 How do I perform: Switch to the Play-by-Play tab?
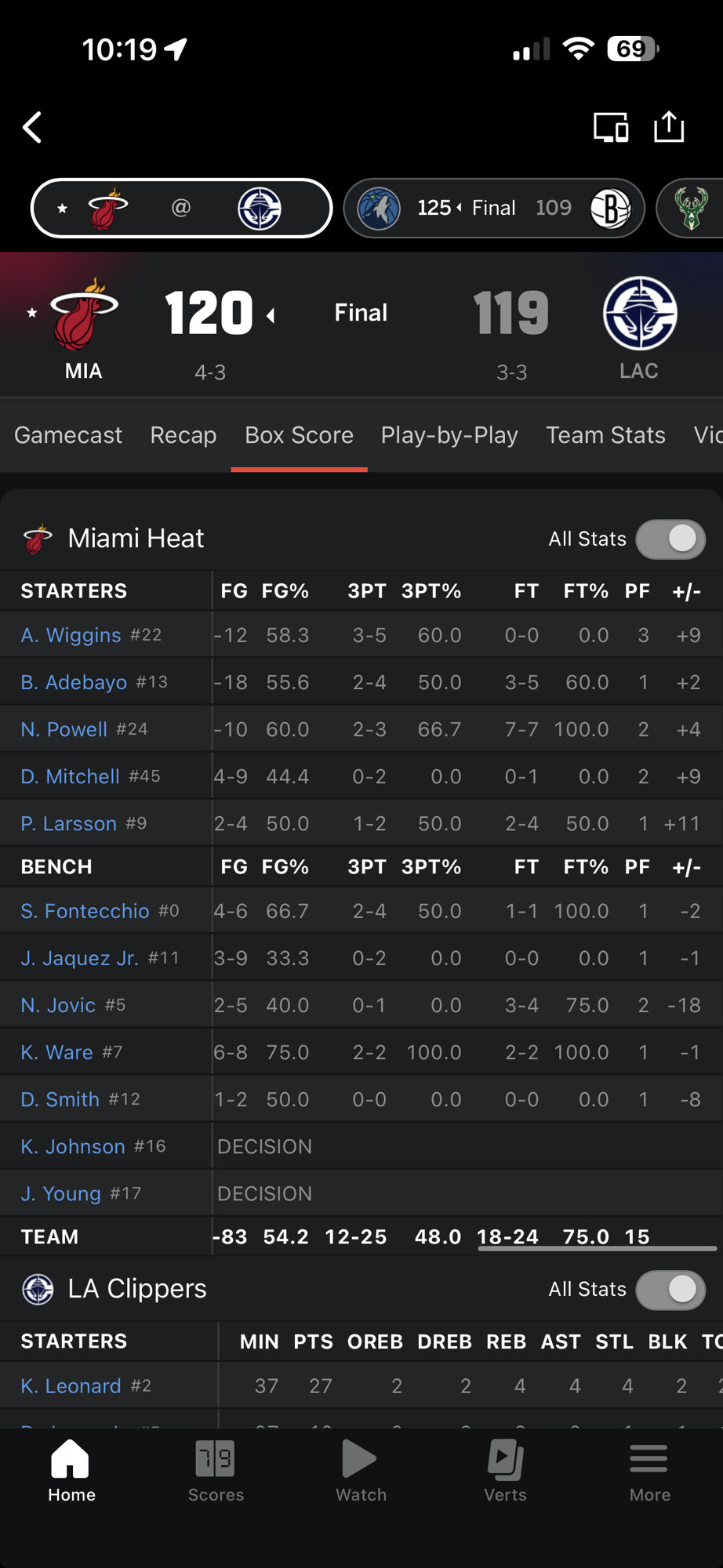449,435
